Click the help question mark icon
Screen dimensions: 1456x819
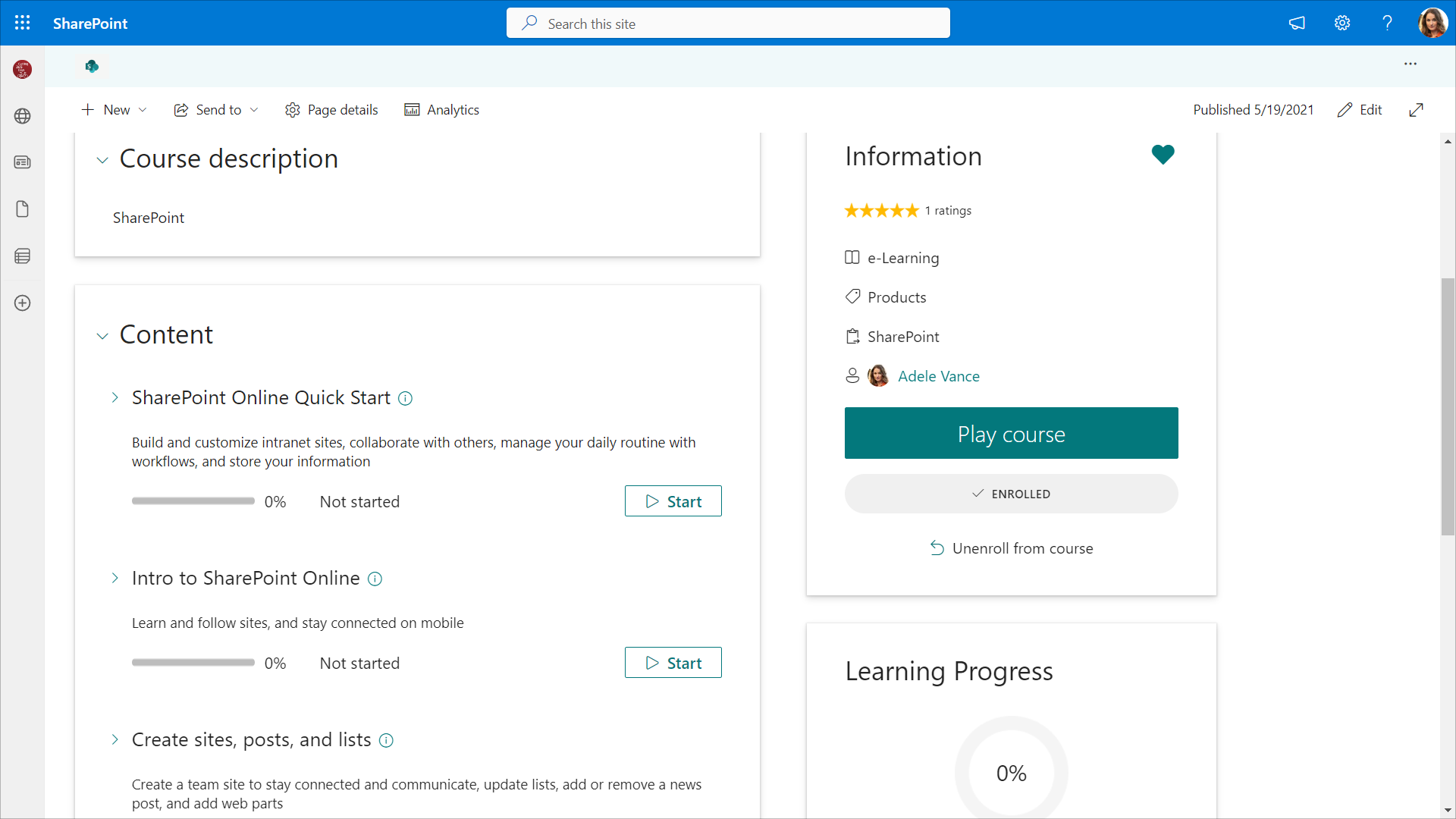(1387, 23)
